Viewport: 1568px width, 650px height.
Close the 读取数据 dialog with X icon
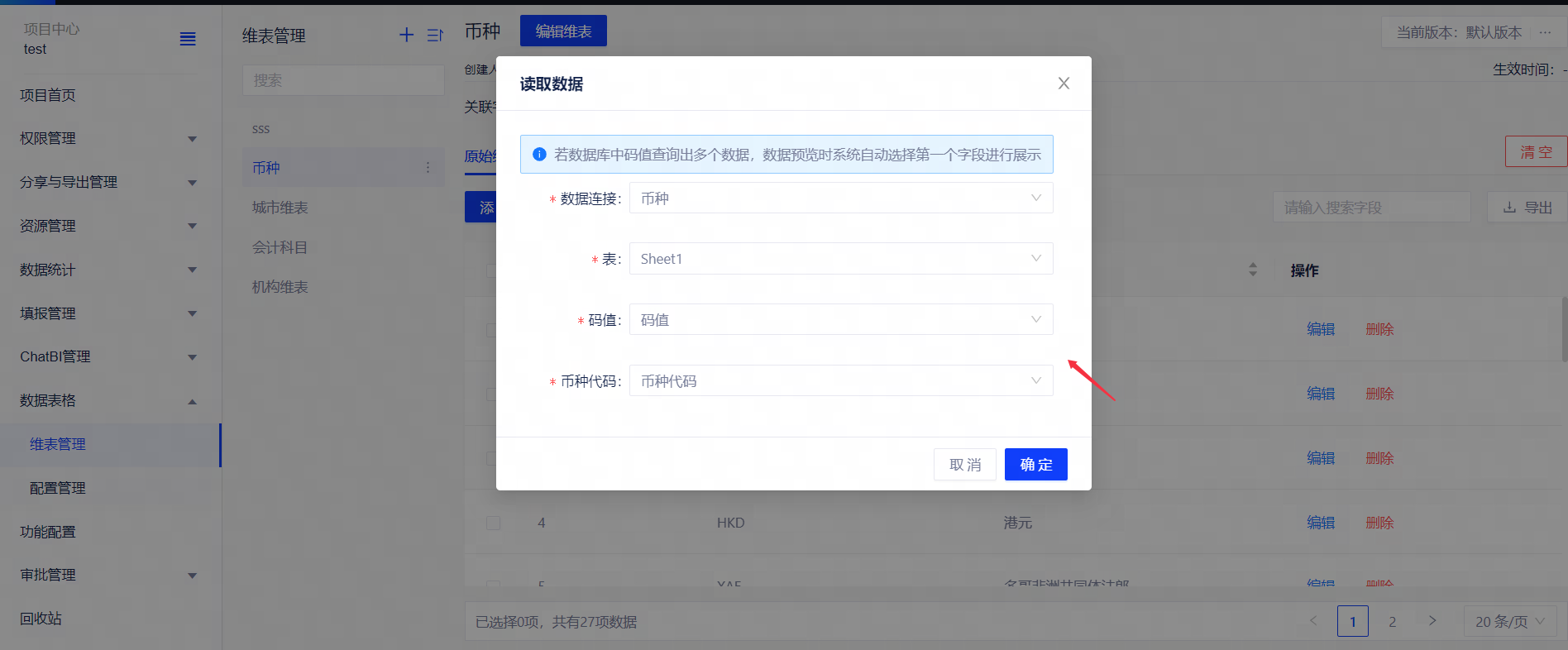(1064, 84)
